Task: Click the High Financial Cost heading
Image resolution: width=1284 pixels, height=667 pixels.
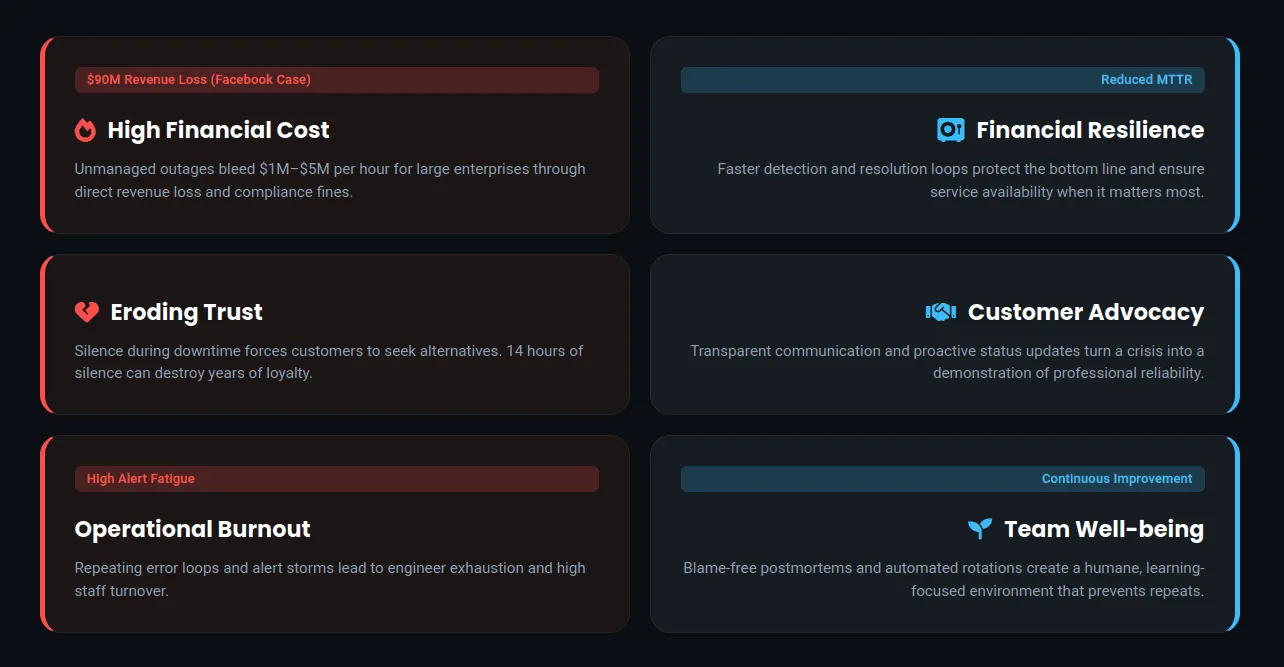Action: [x=218, y=130]
